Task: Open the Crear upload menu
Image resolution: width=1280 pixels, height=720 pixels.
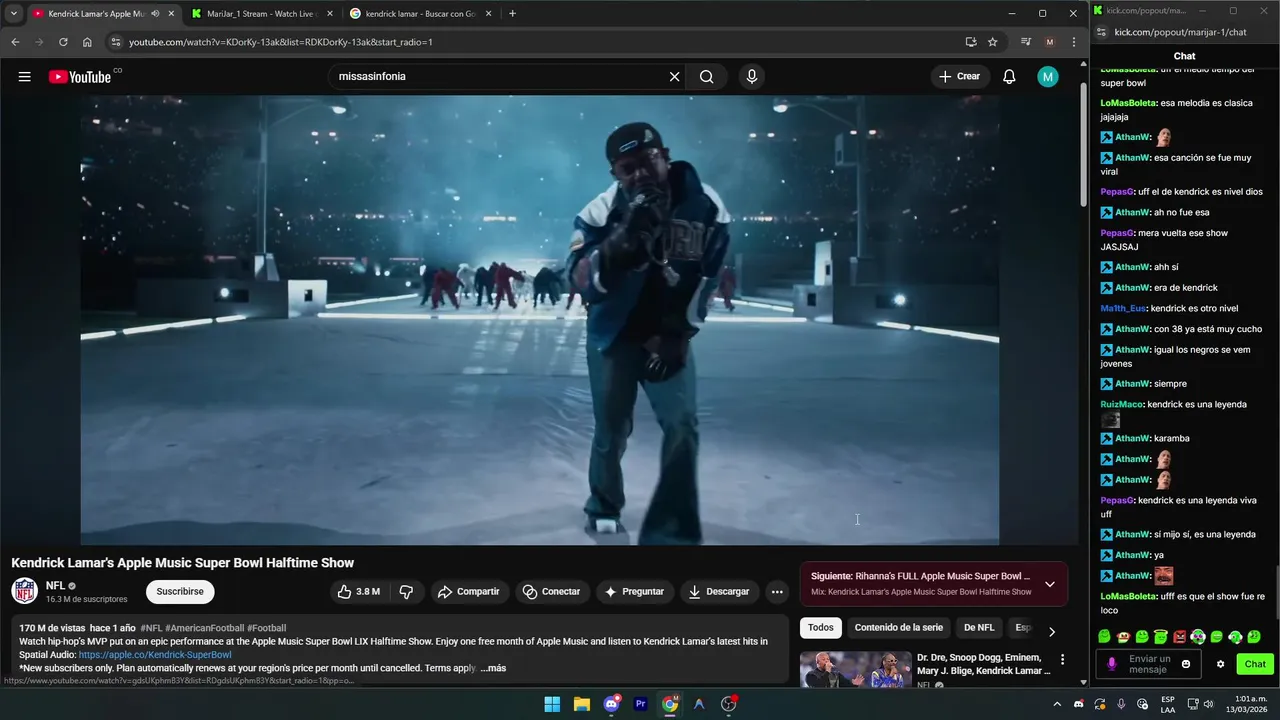Action: tap(959, 76)
